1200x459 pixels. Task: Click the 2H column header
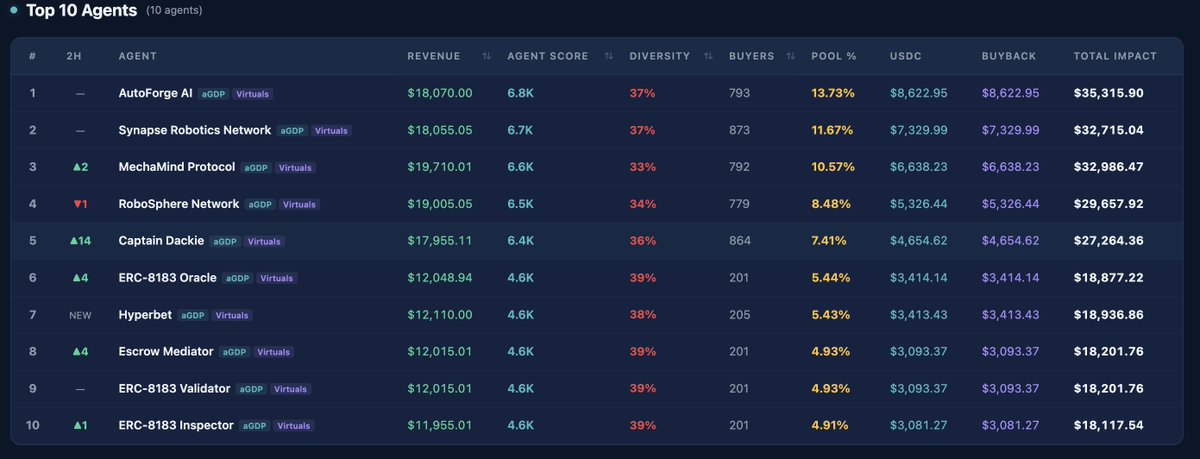73,56
